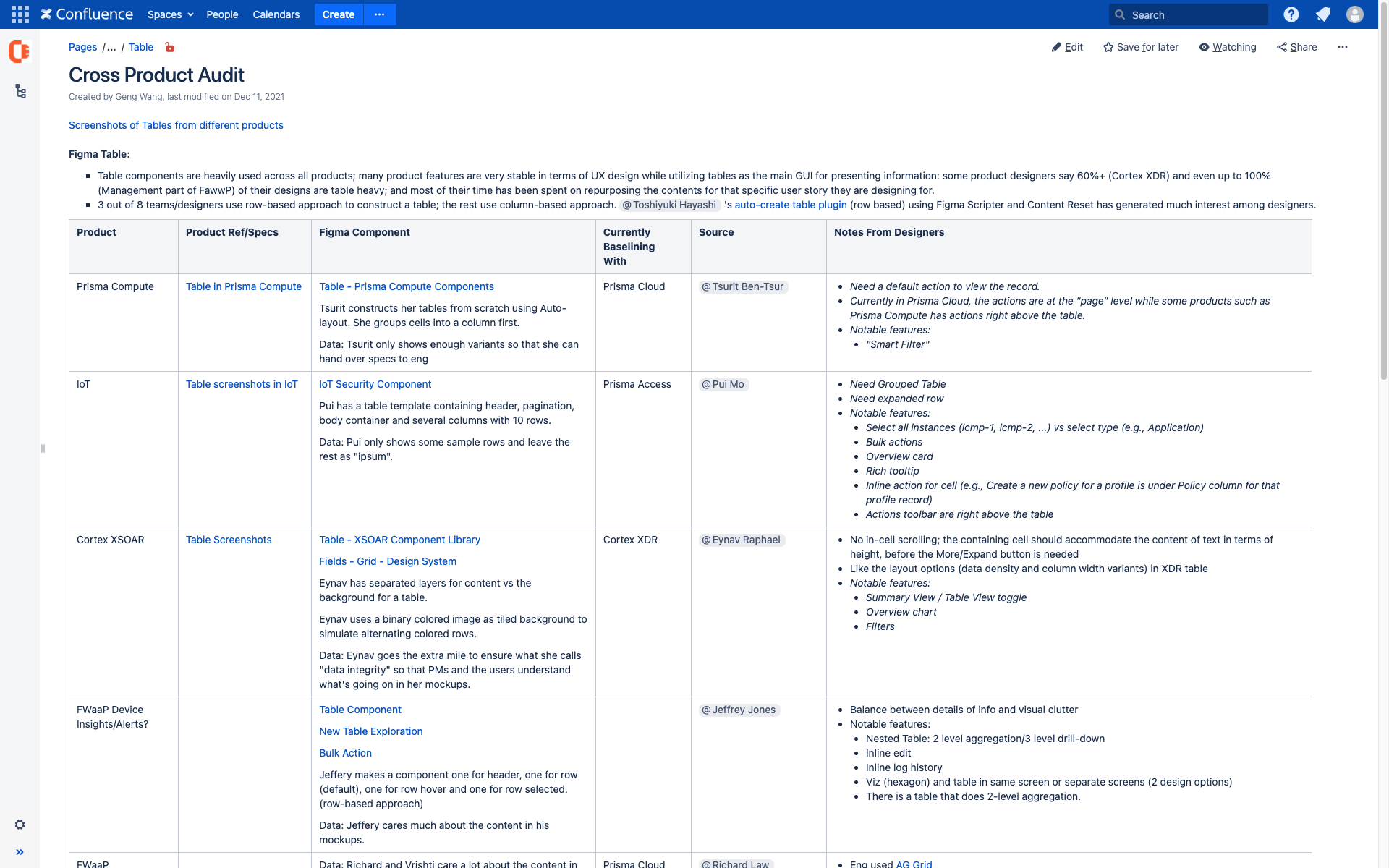Open the auto-create table plugin link
1389x868 pixels.
click(x=791, y=205)
